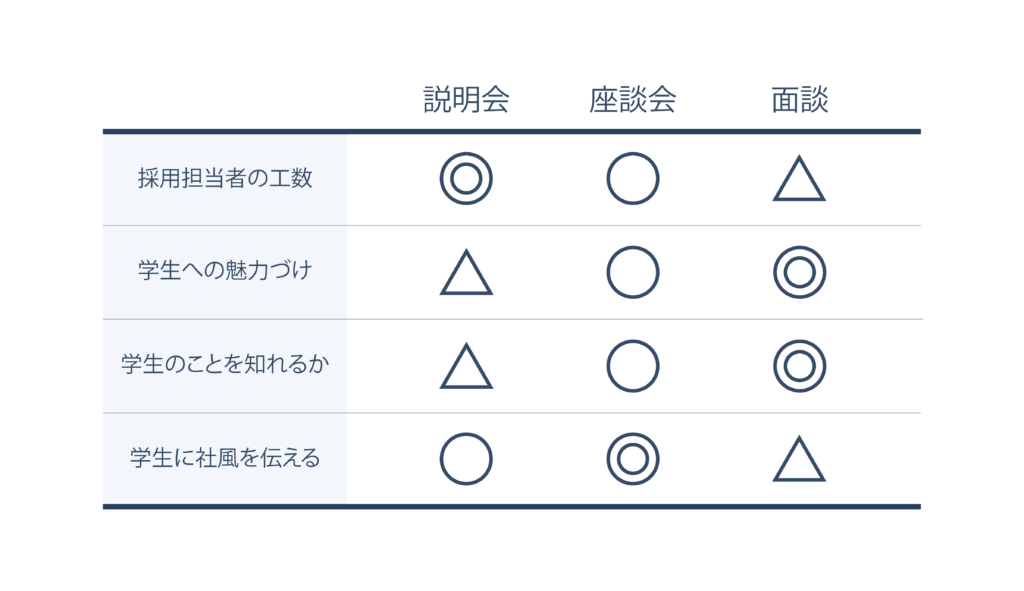
Task: Click double circle for 採用担当者の工数 under 説明会
Action: 466,178
